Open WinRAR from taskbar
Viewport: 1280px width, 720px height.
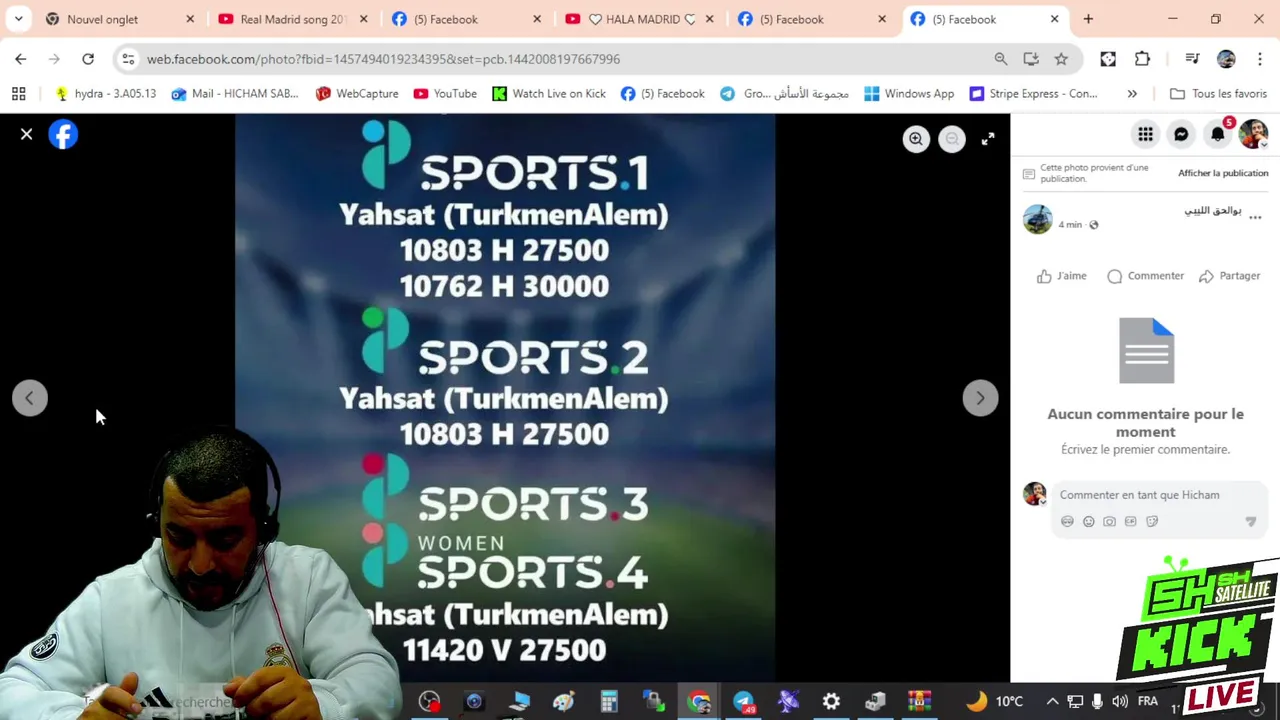click(920, 702)
